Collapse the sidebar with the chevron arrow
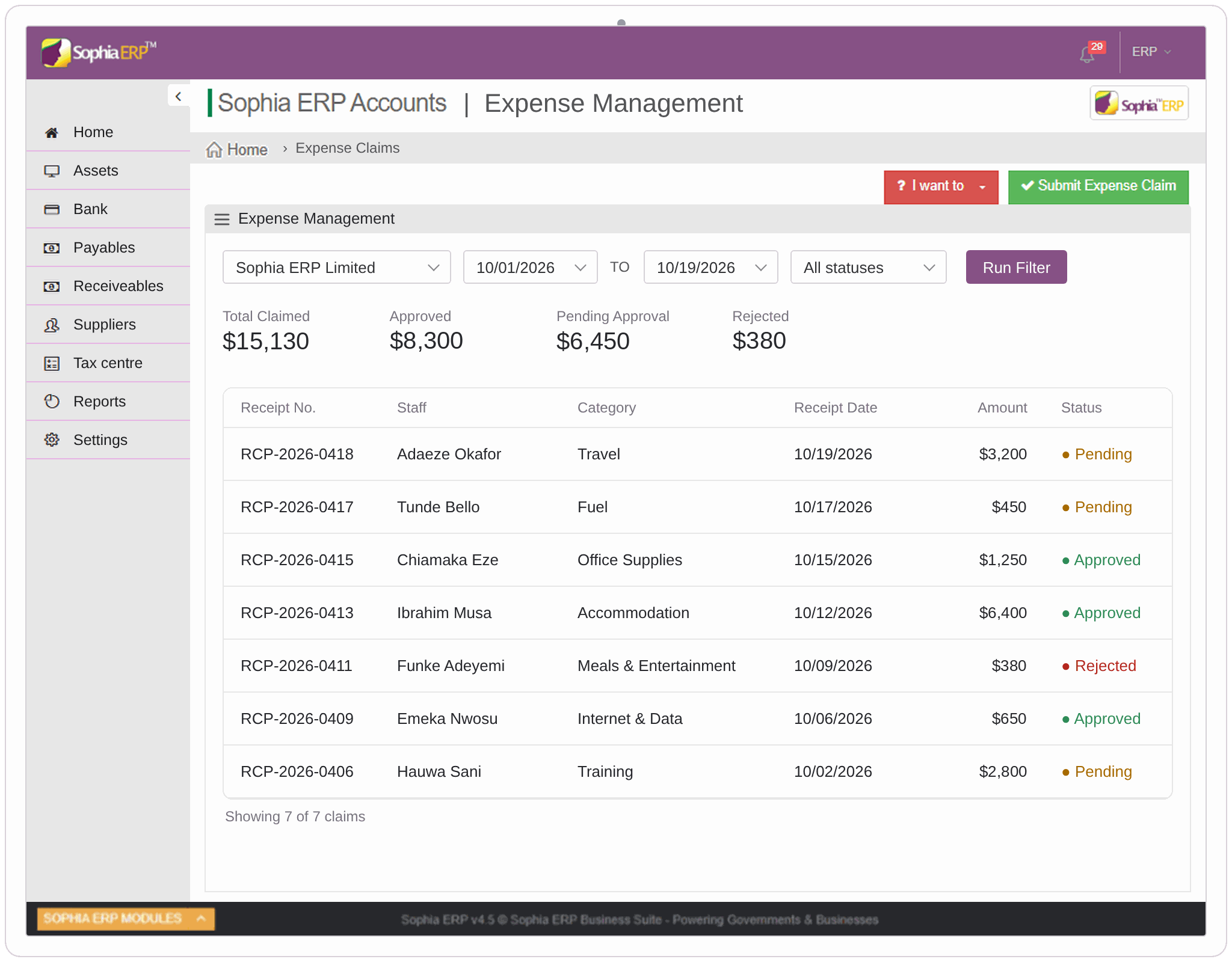This screenshot has width=1232, height=962. [178, 96]
